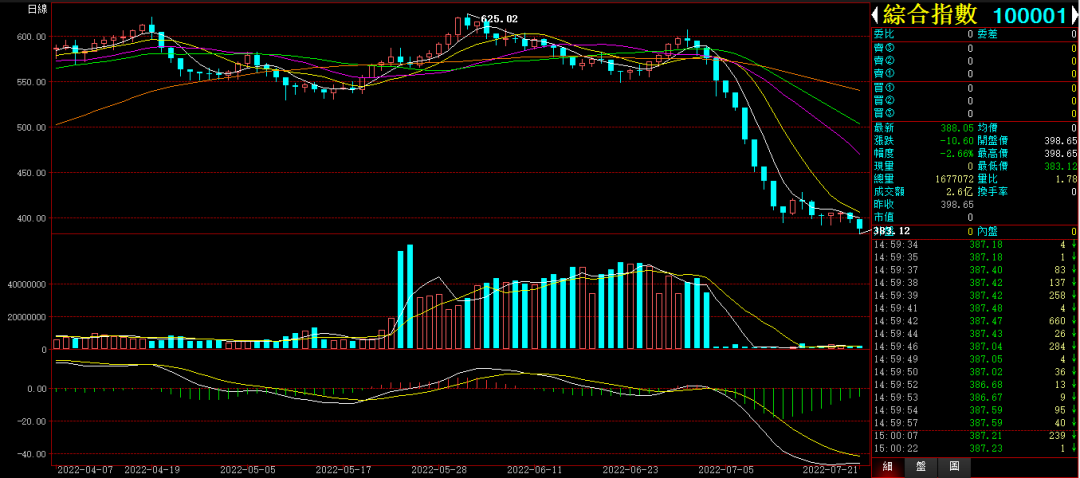
Task: Go to next stock with right arrow
Action: coord(1074,14)
